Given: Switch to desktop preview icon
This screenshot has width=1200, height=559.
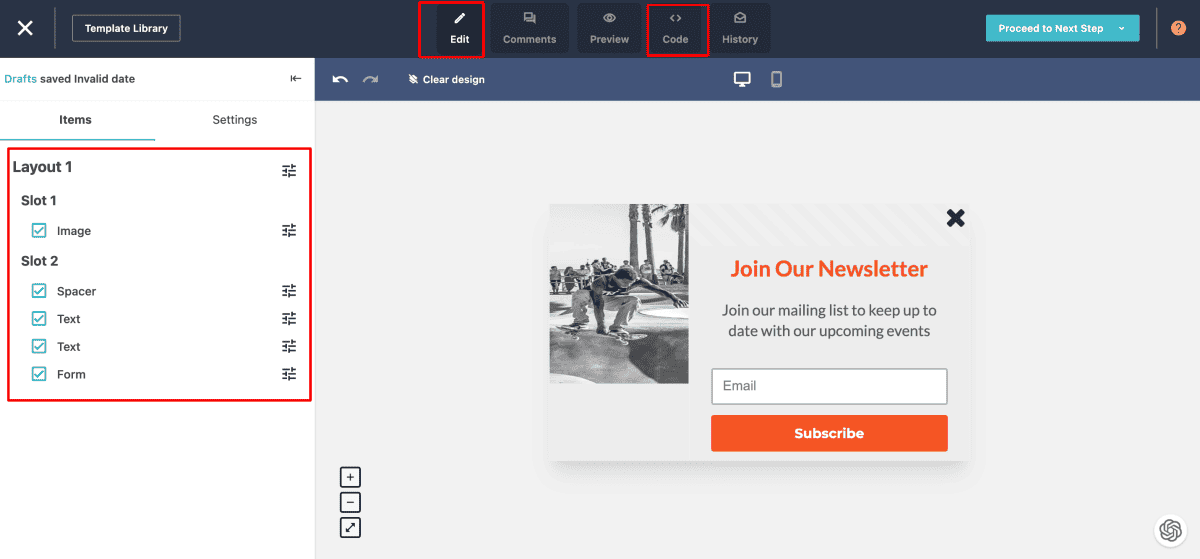Looking at the screenshot, I should (742, 79).
